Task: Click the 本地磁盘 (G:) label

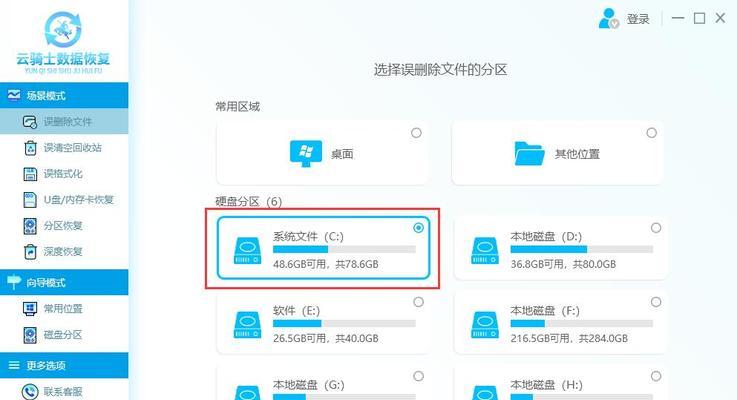Action: pyautogui.click(x=309, y=385)
